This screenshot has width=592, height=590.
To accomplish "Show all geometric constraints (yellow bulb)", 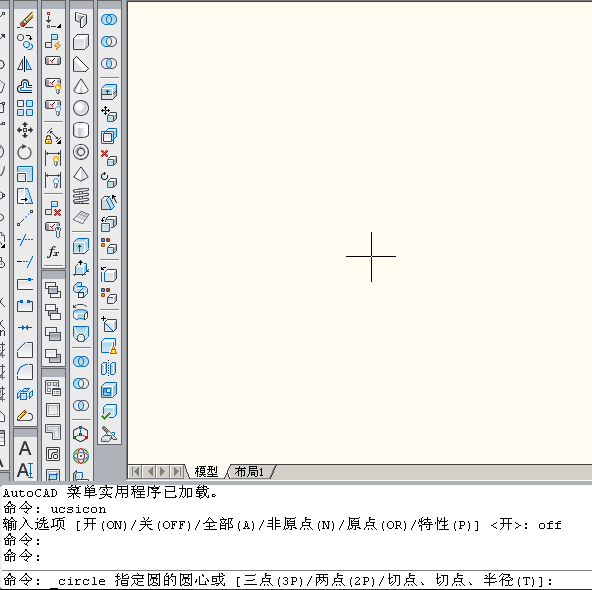I will pyautogui.click(x=53, y=86).
